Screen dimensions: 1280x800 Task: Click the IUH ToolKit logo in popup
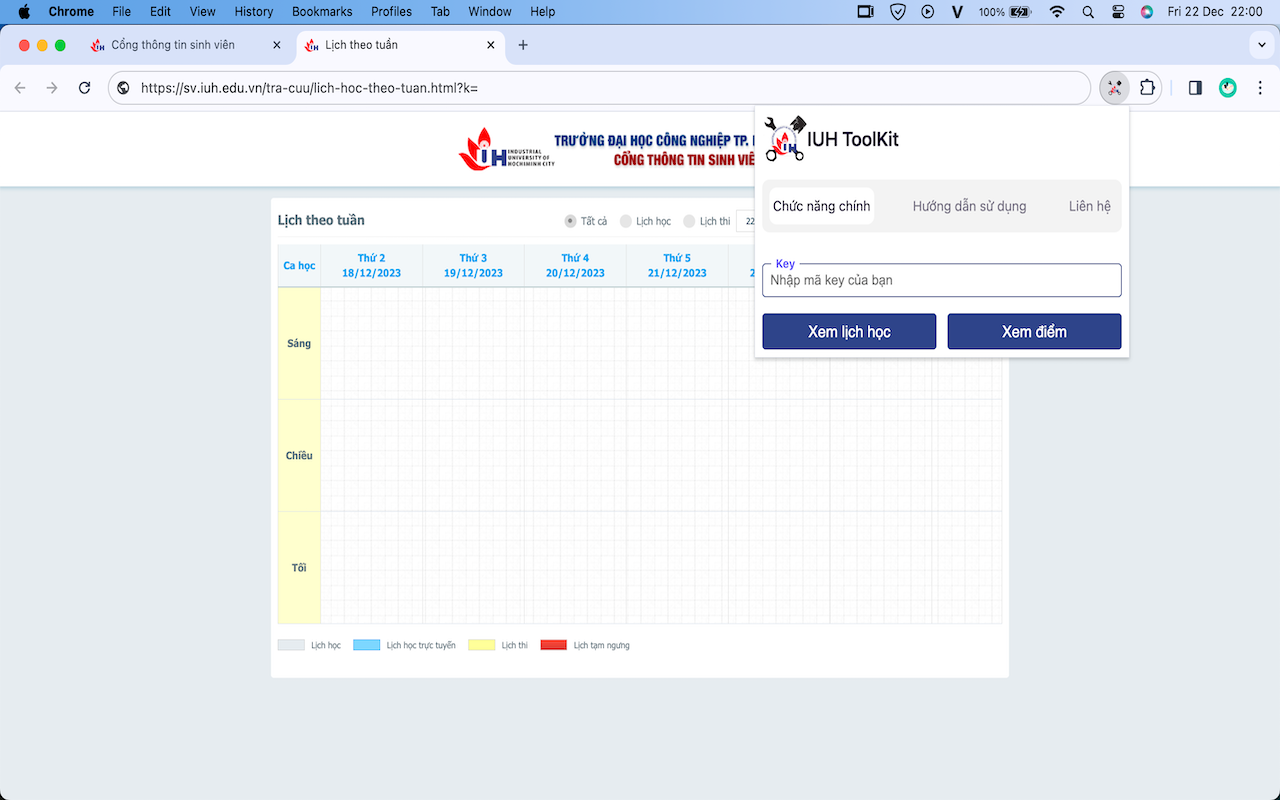pyautogui.click(x=785, y=139)
